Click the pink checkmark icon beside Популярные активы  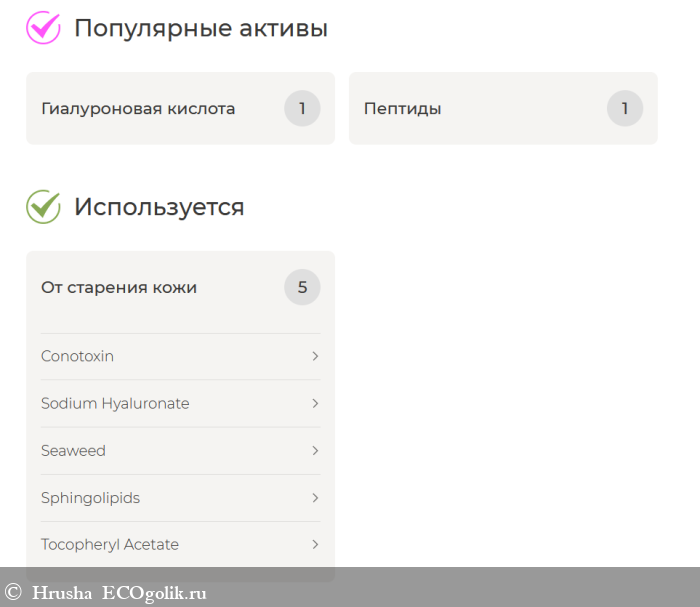[43, 27]
